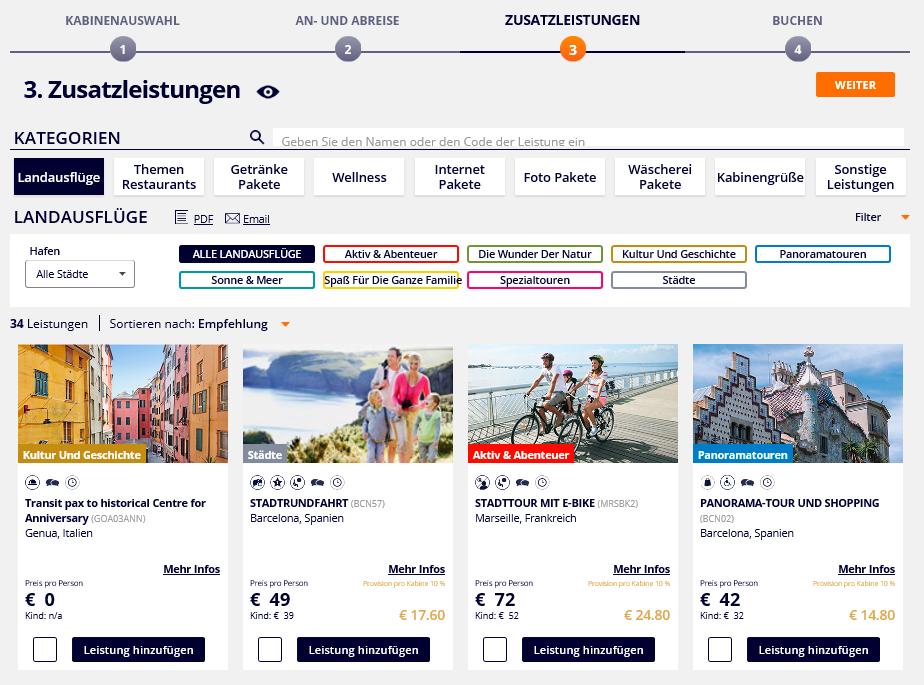
Task: Toggle the Kultur Und Geschichte filter
Action: 679,254
